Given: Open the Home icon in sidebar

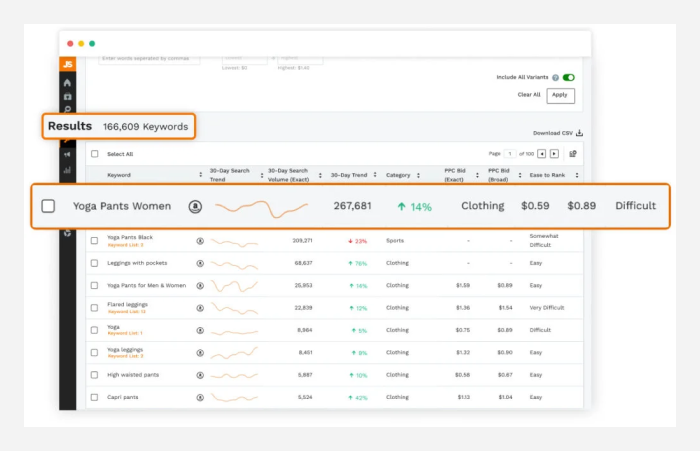Looking at the screenshot, I should coord(67,83).
